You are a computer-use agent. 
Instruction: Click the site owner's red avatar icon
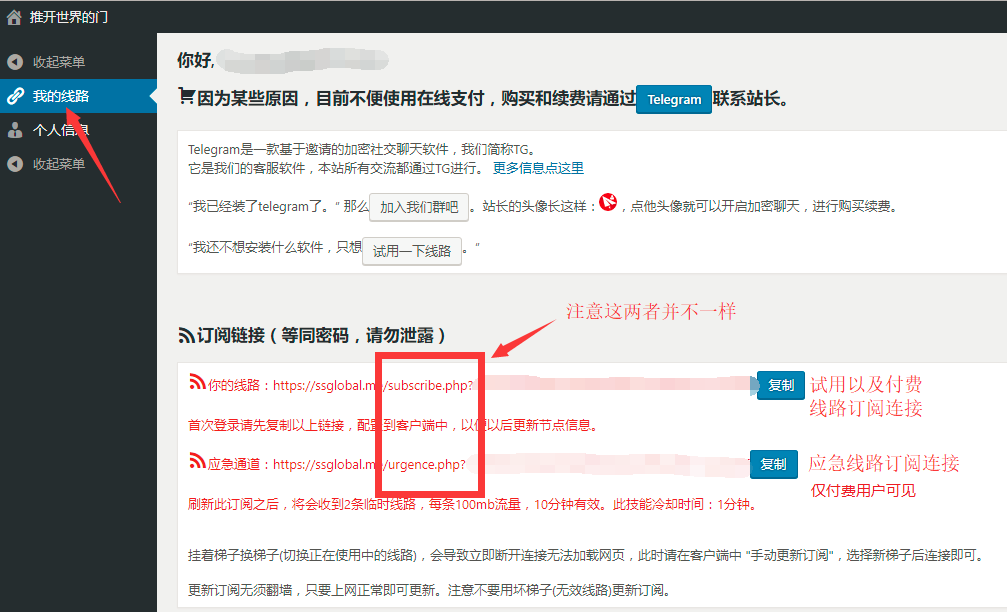pyautogui.click(x=608, y=203)
